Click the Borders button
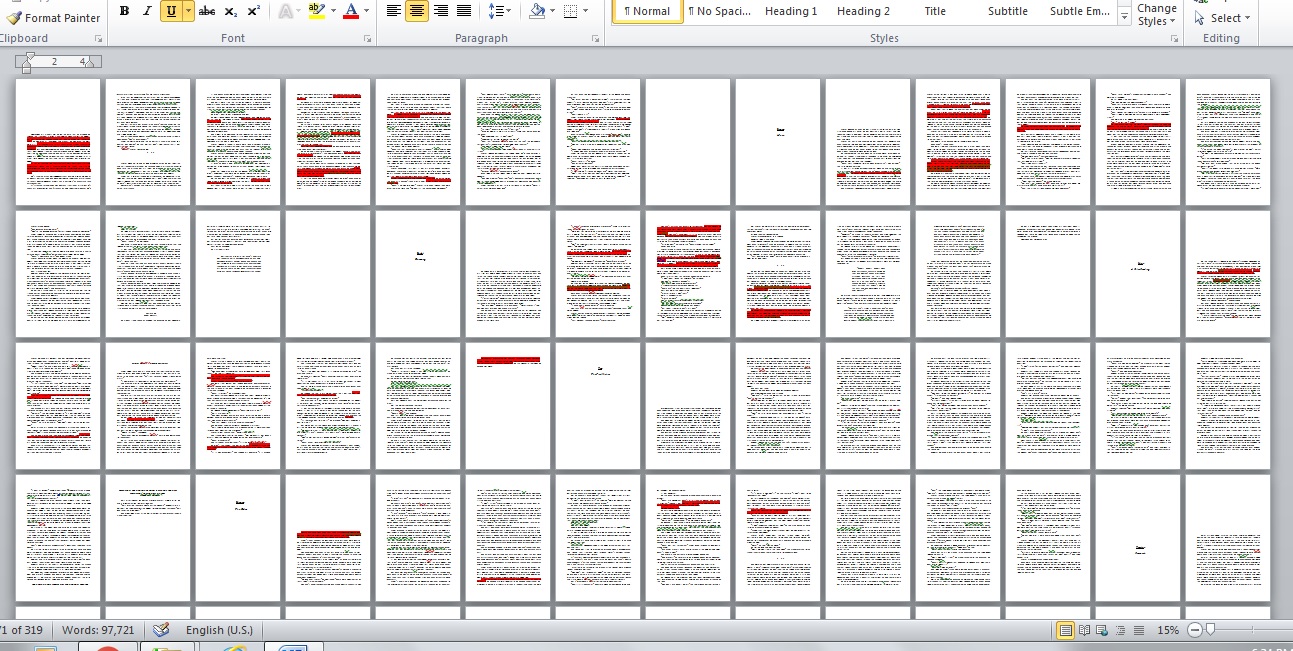Screen dimensions: 1293x651 pyautogui.click(x=569, y=11)
